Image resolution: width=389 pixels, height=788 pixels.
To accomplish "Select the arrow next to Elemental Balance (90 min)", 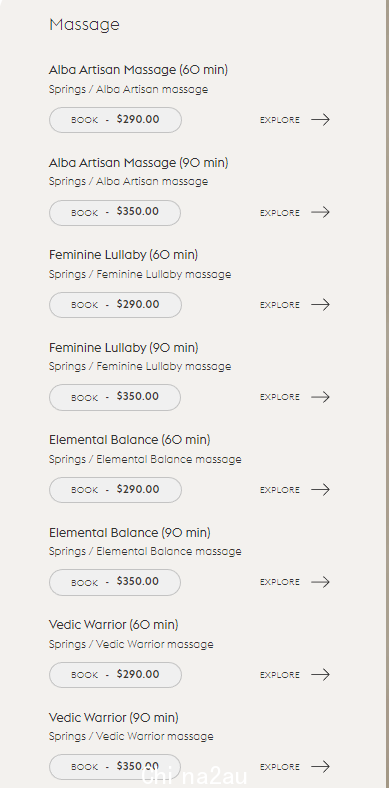I will tap(320, 582).
